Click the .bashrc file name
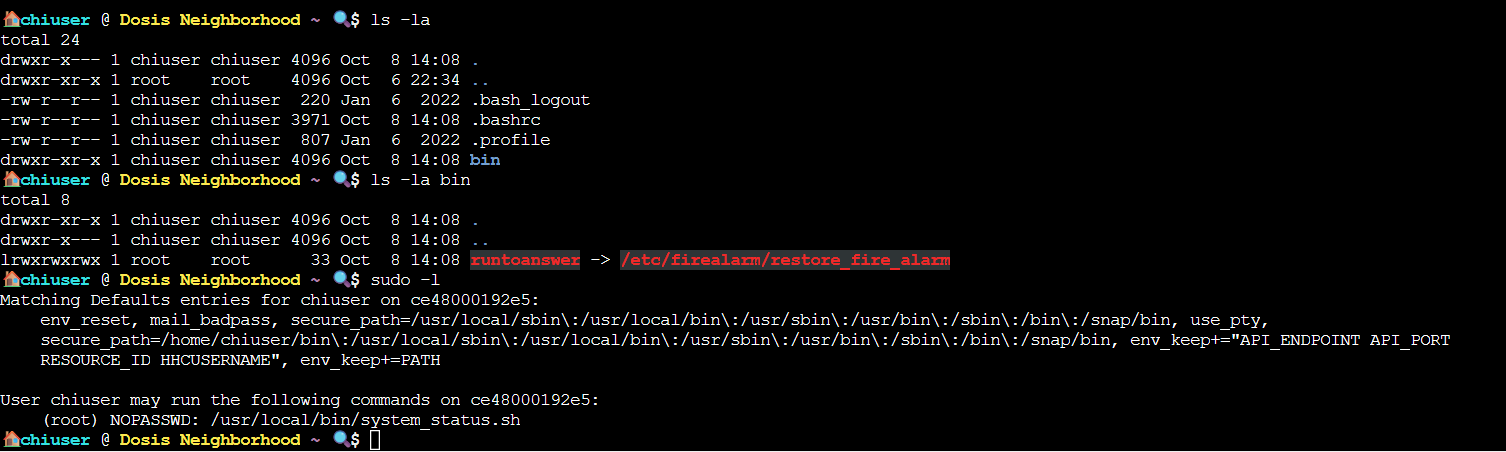Screen dimensions: 1506x452 (x=505, y=120)
